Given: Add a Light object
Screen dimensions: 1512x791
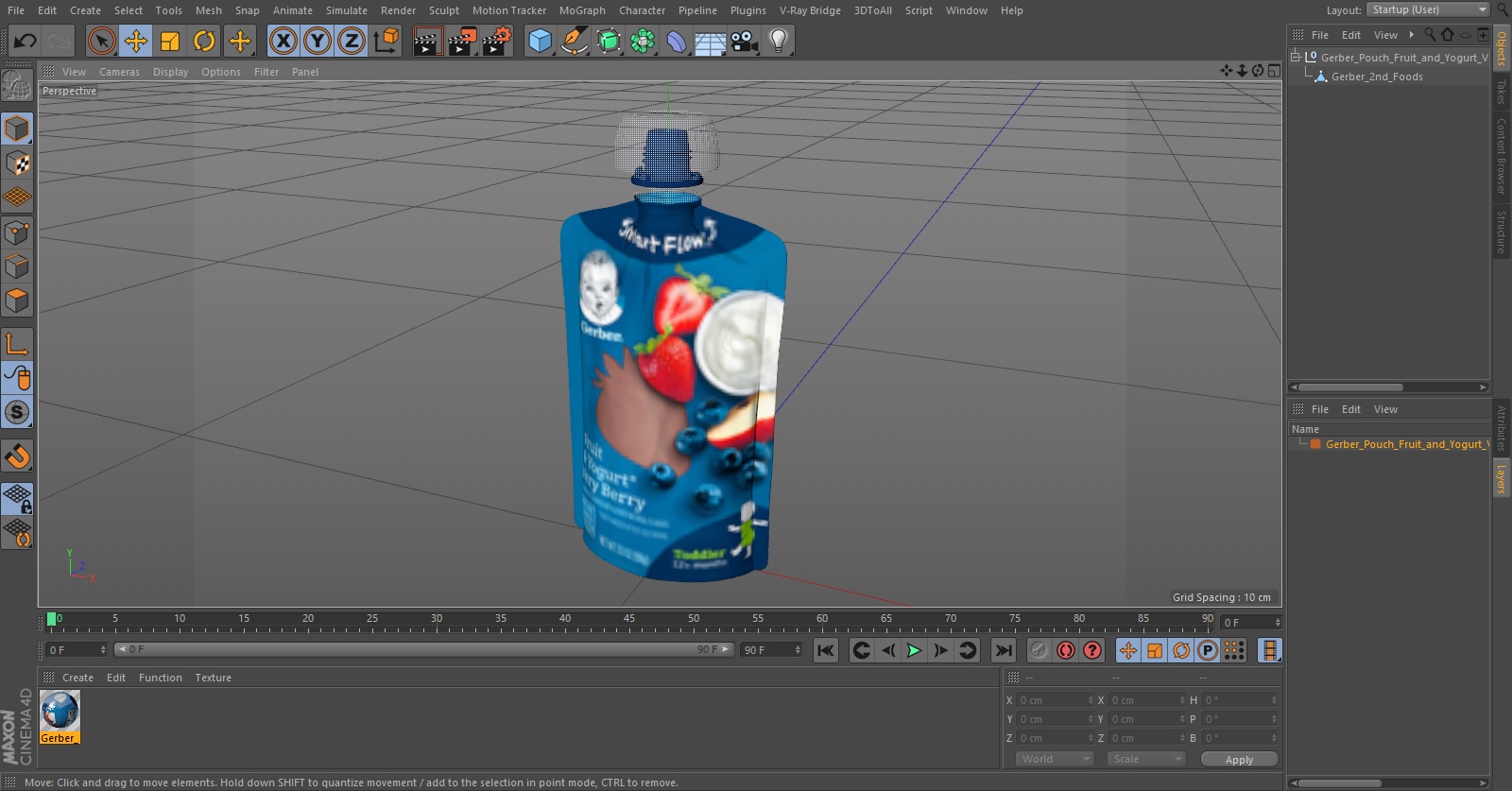Looking at the screenshot, I should pos(779,41).
